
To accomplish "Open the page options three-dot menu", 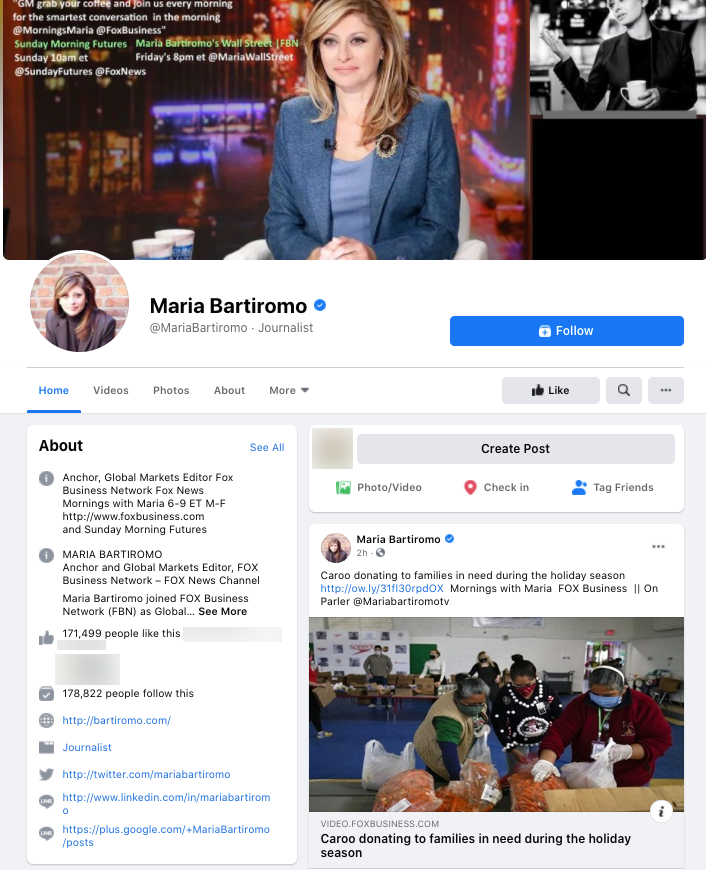I will [x=666, y=390].
